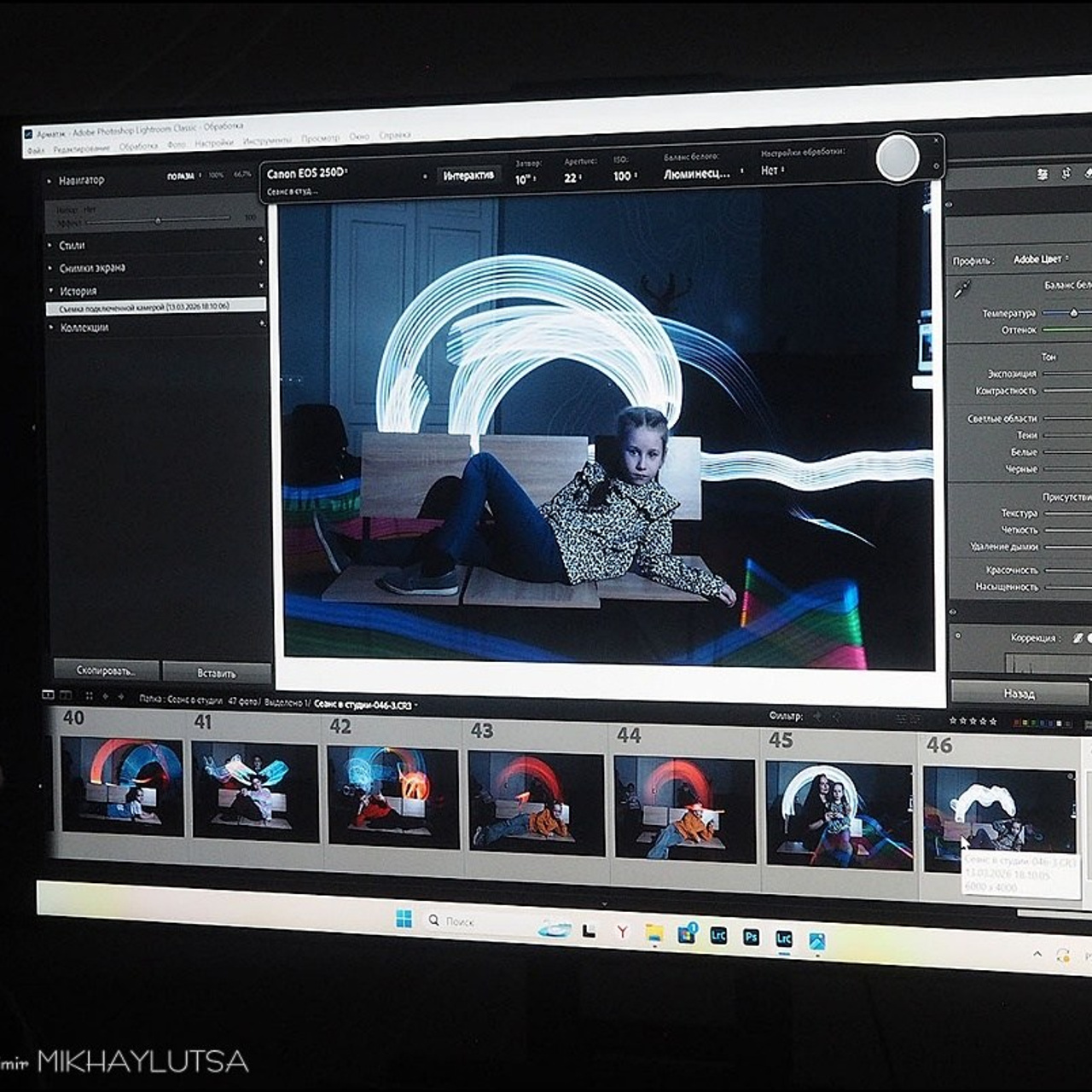
Task: Click the Скопировать button
Action: point(107,670)
